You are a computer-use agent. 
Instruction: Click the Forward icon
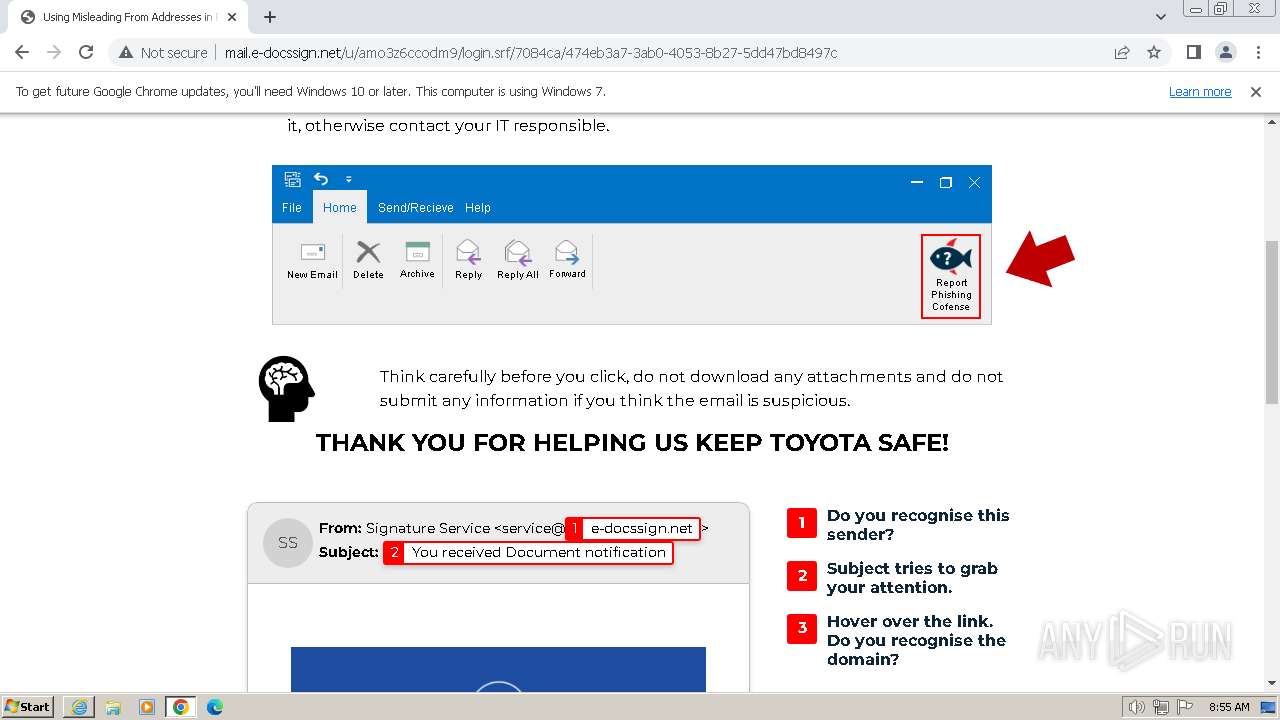coord(567,260)
